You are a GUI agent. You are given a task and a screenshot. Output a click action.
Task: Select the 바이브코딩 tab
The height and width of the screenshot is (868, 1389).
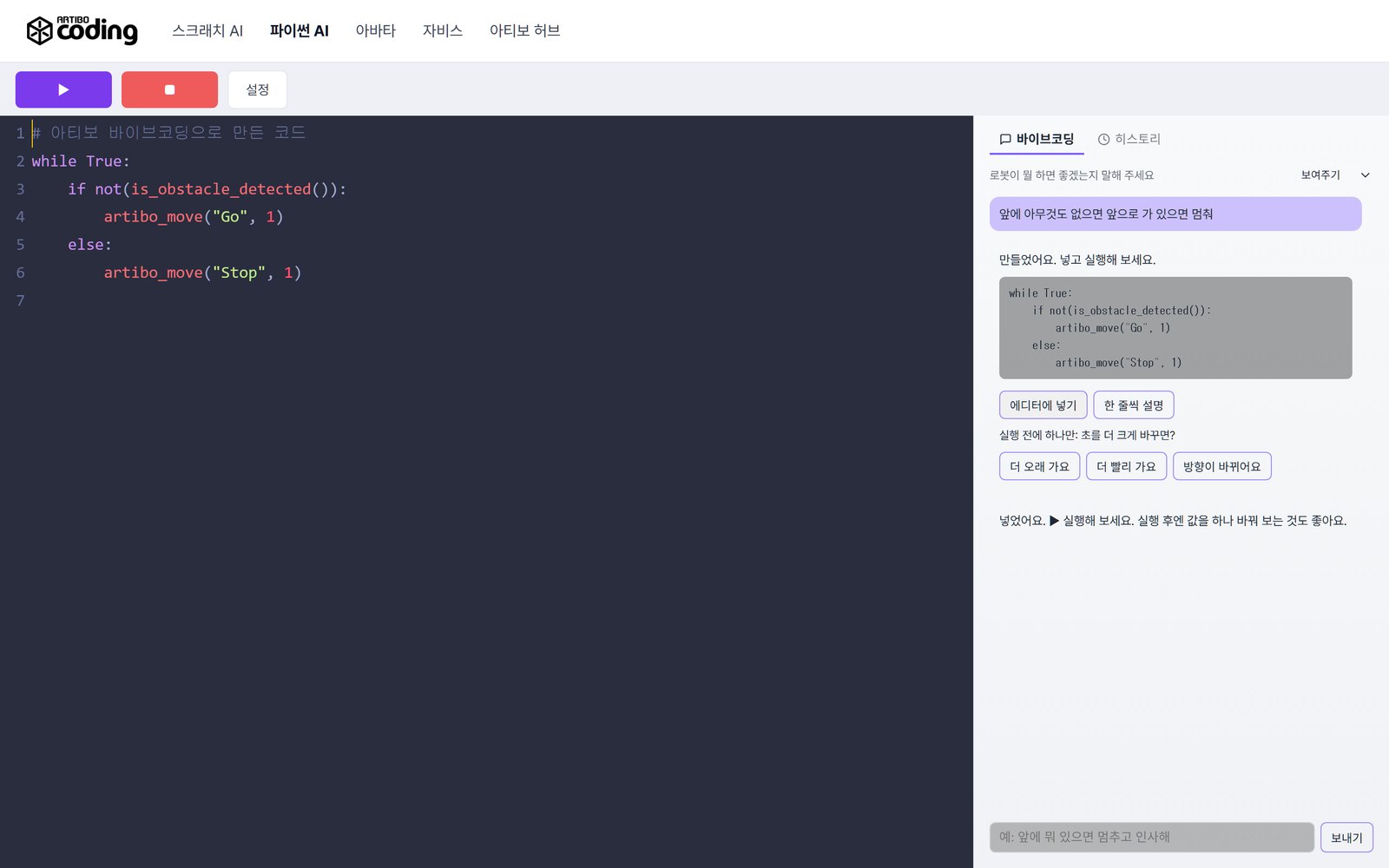1037,139
